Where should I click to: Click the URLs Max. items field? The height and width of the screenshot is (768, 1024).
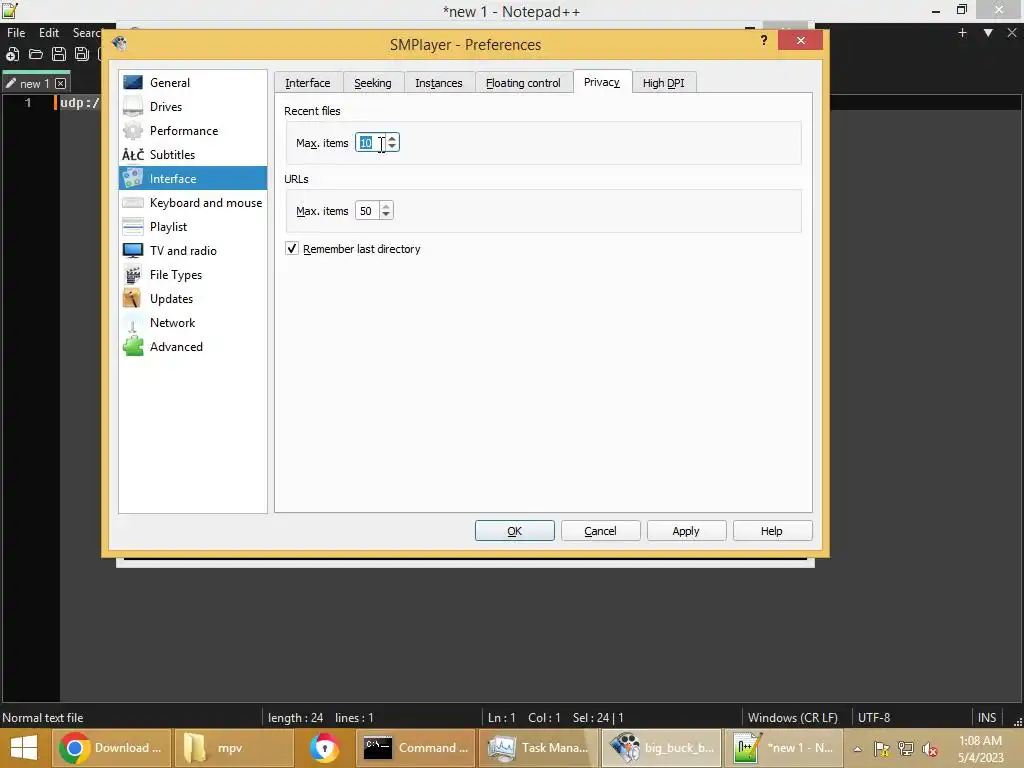click(x=366, y=211)
